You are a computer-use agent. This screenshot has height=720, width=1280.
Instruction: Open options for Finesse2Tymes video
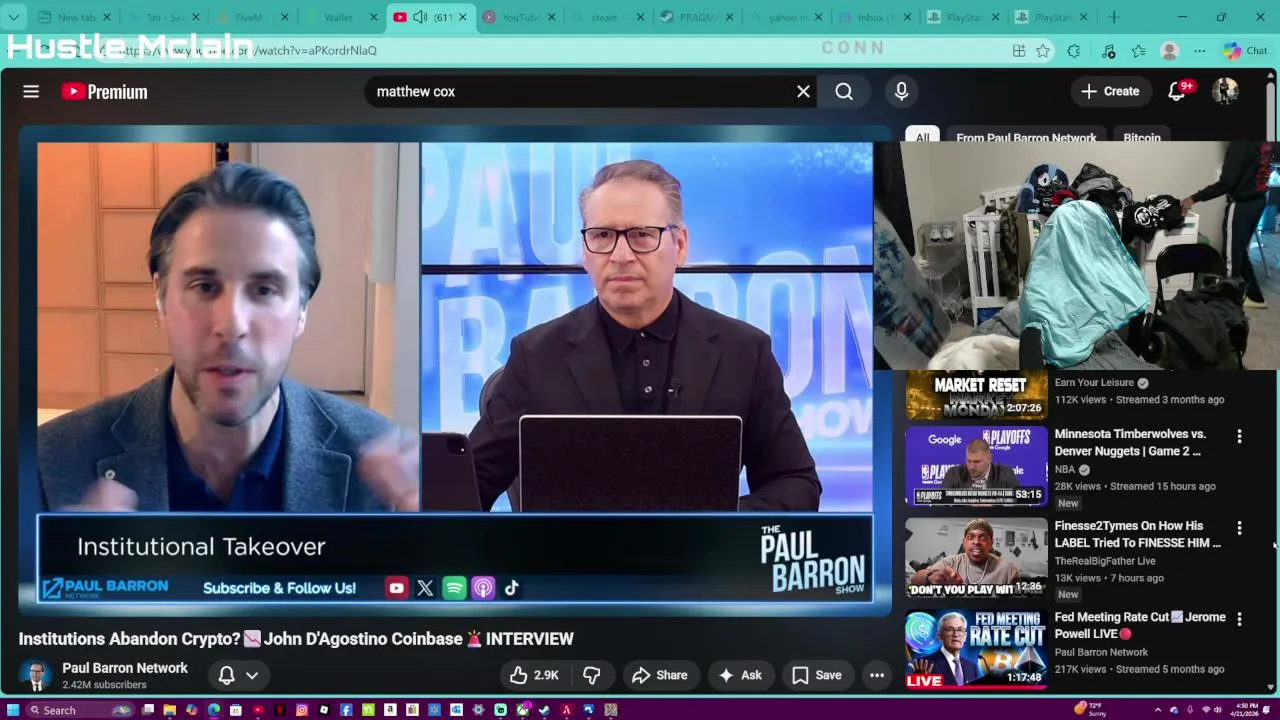coord(1239,528)
